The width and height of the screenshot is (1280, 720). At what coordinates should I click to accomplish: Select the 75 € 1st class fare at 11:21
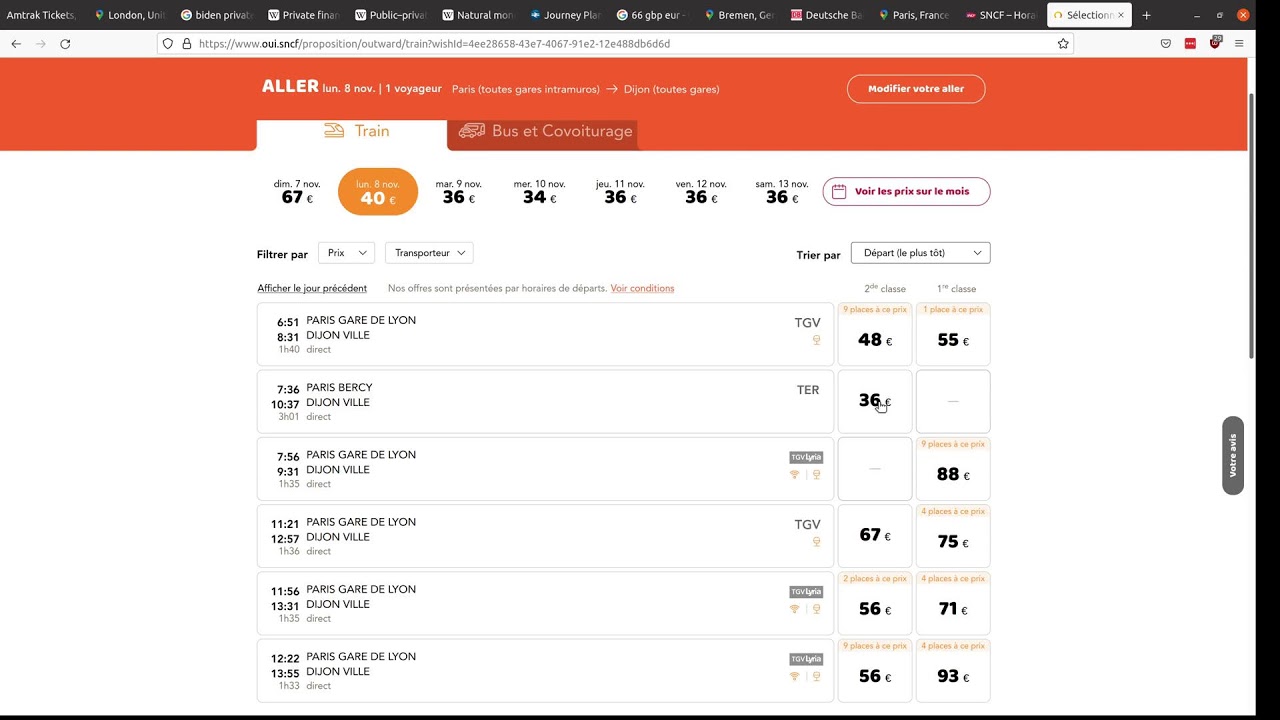click(x=953, y=535)
